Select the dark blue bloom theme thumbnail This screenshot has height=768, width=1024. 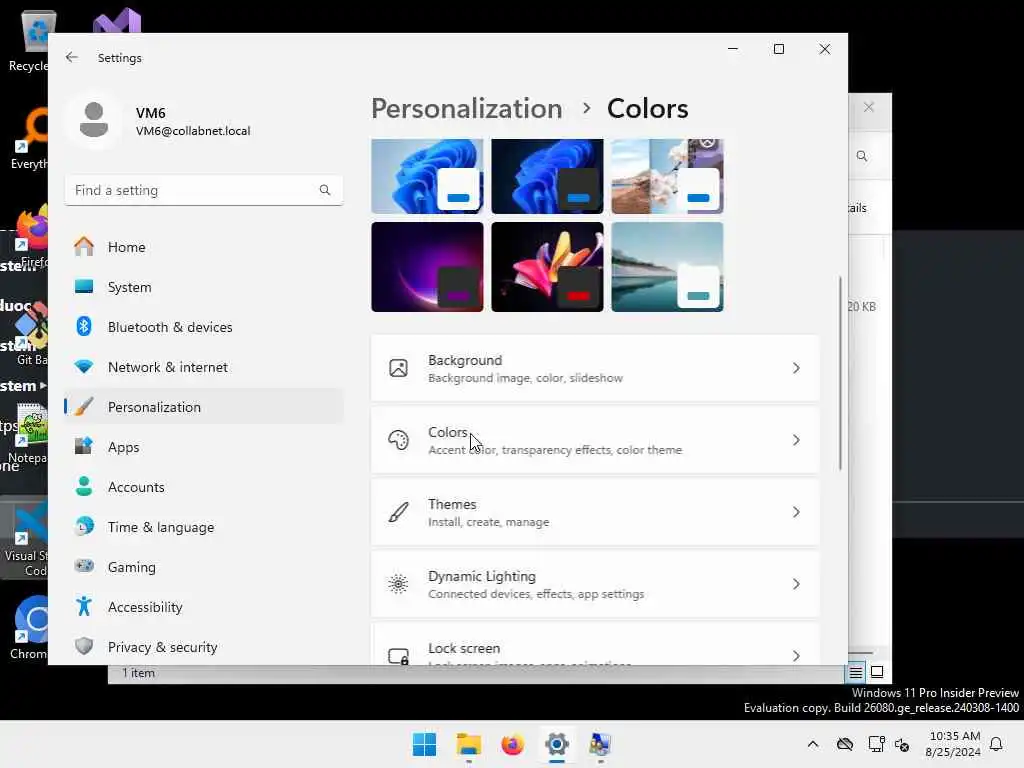(x=547, y=176)
